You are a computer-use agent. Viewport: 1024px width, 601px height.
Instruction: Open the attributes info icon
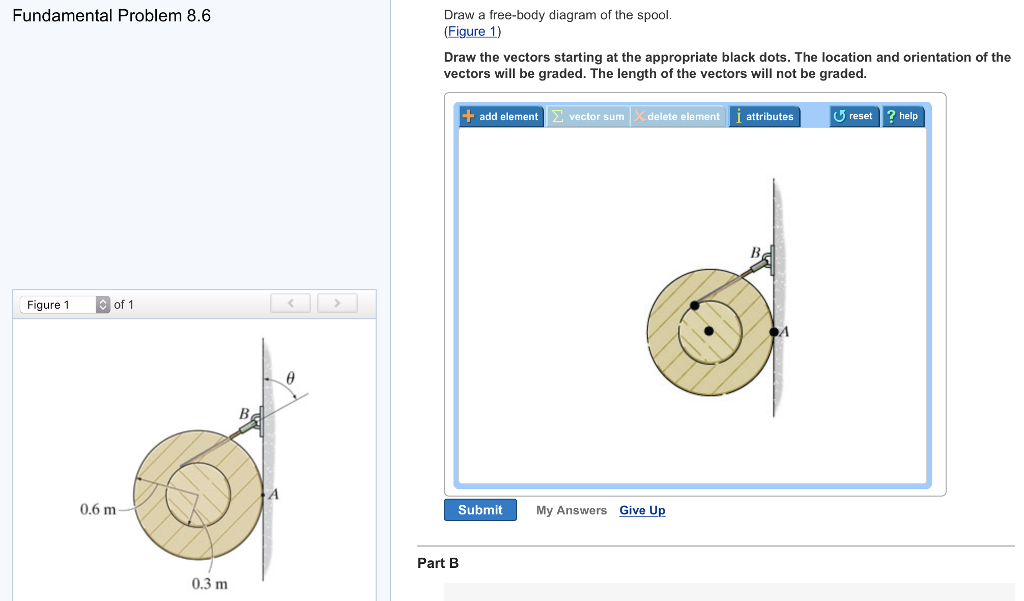tap(739, 116)
